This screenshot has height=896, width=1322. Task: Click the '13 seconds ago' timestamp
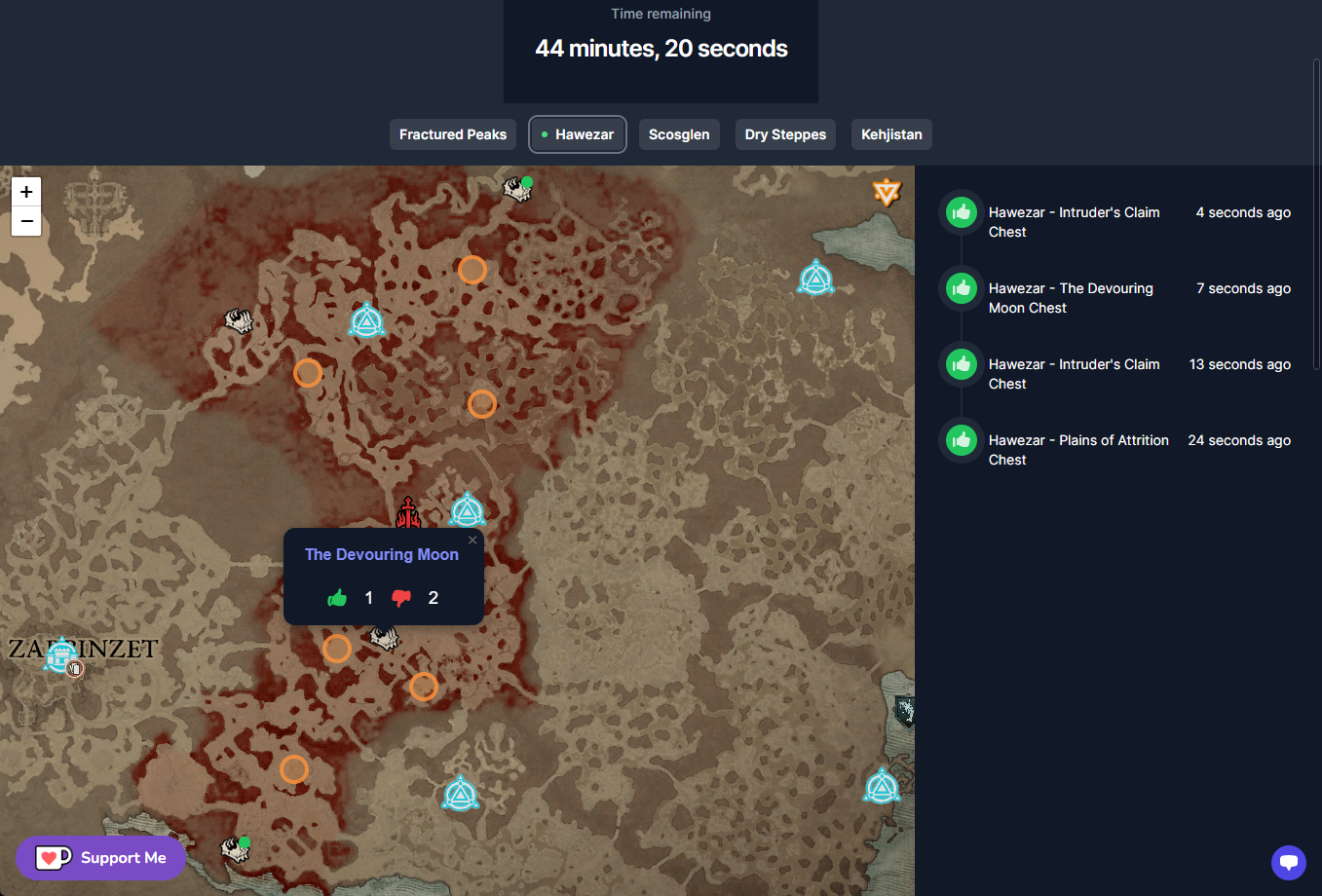pyautogui.click(x=1240, y=364)
